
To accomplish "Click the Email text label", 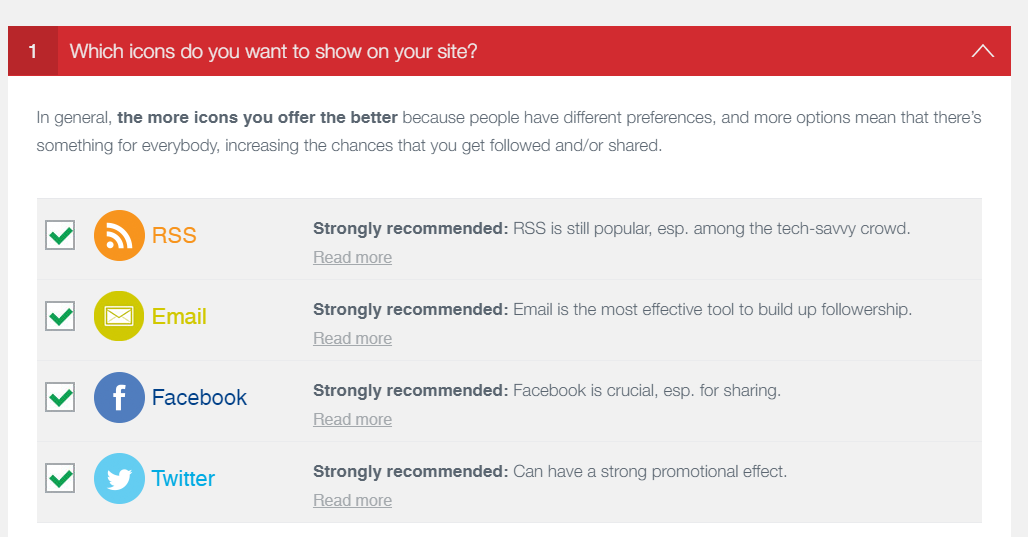I will (179, 317).
